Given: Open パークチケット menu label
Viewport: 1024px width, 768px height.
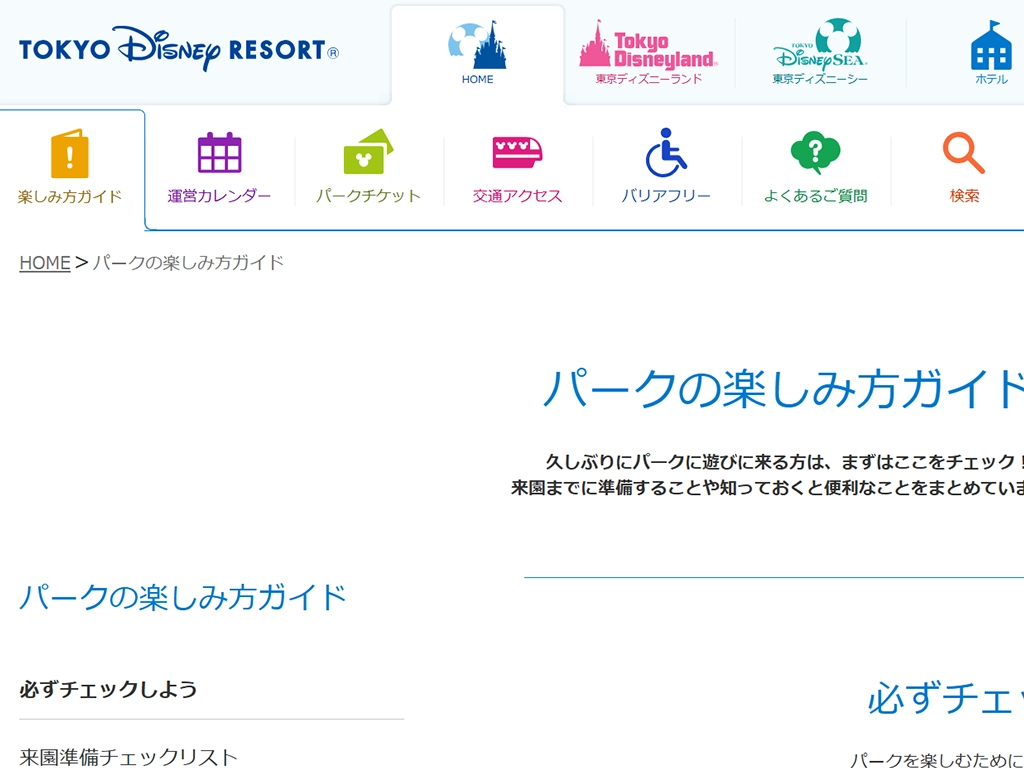Looking at the screenshot, I should [368, 196].
